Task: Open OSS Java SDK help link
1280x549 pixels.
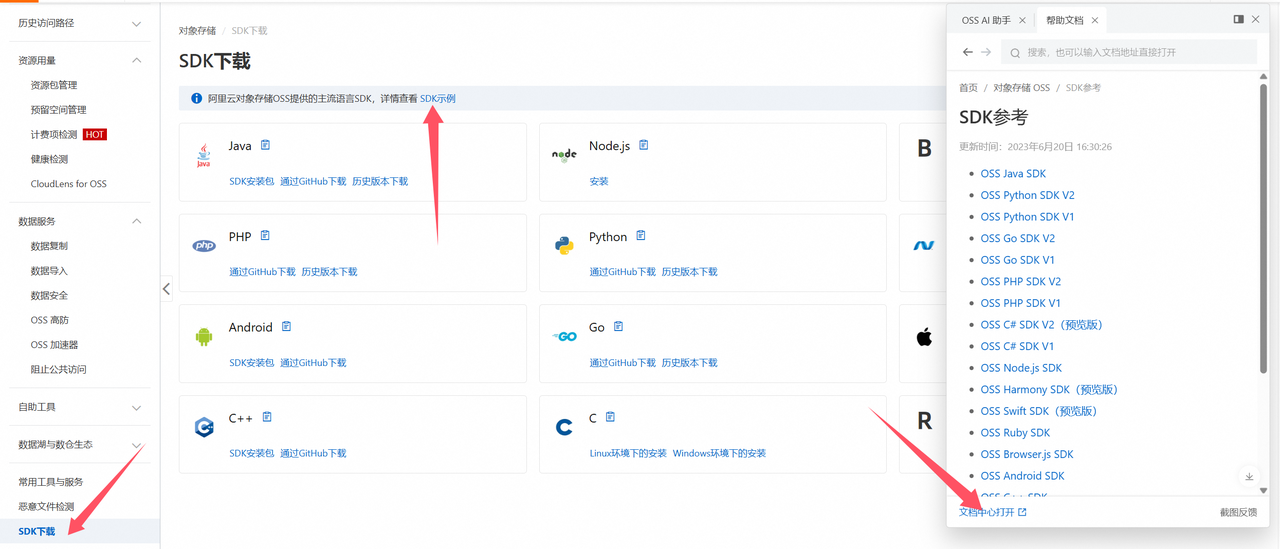Action: [x=1013, y=174]
